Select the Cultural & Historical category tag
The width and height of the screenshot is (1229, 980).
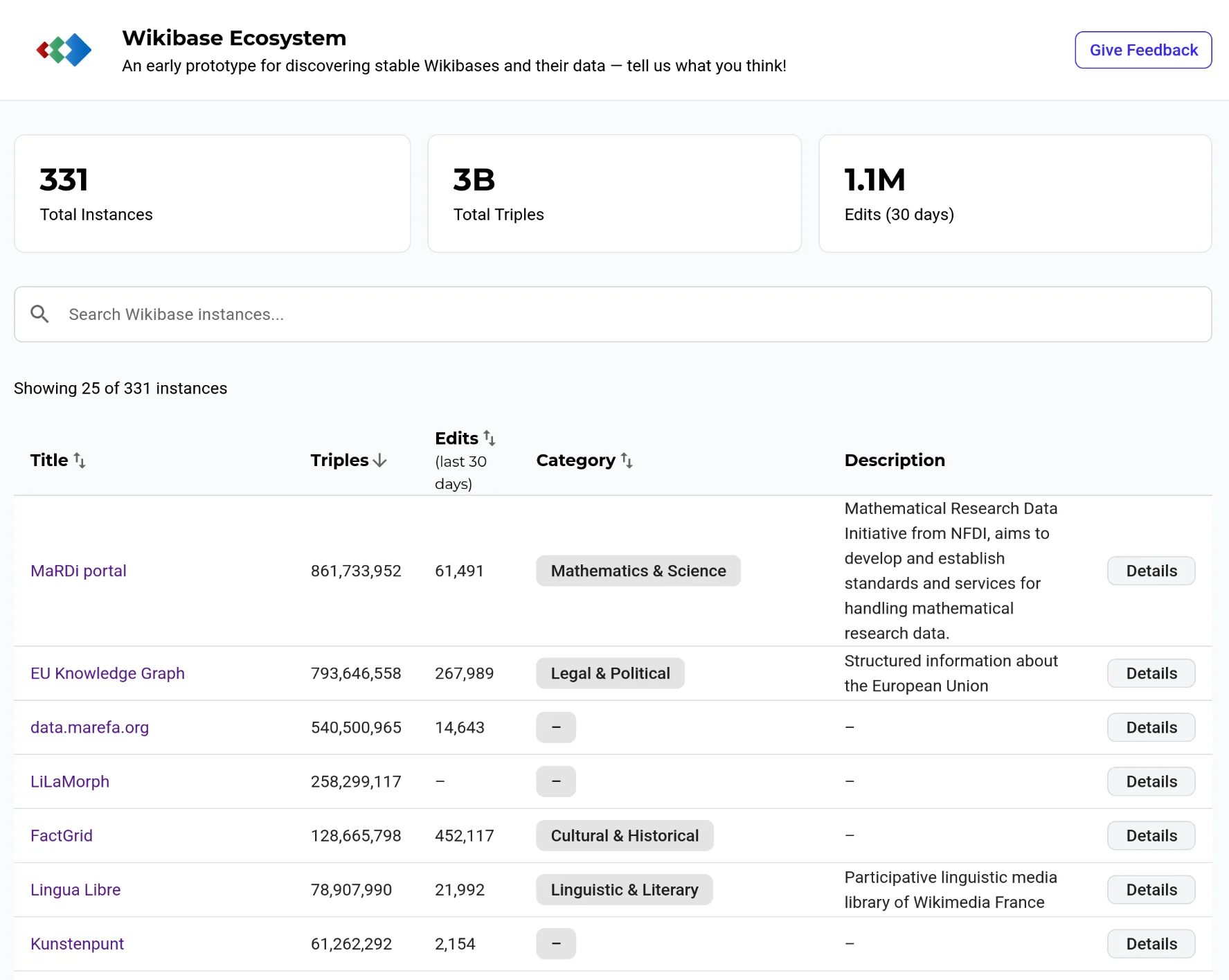(625, 835)
